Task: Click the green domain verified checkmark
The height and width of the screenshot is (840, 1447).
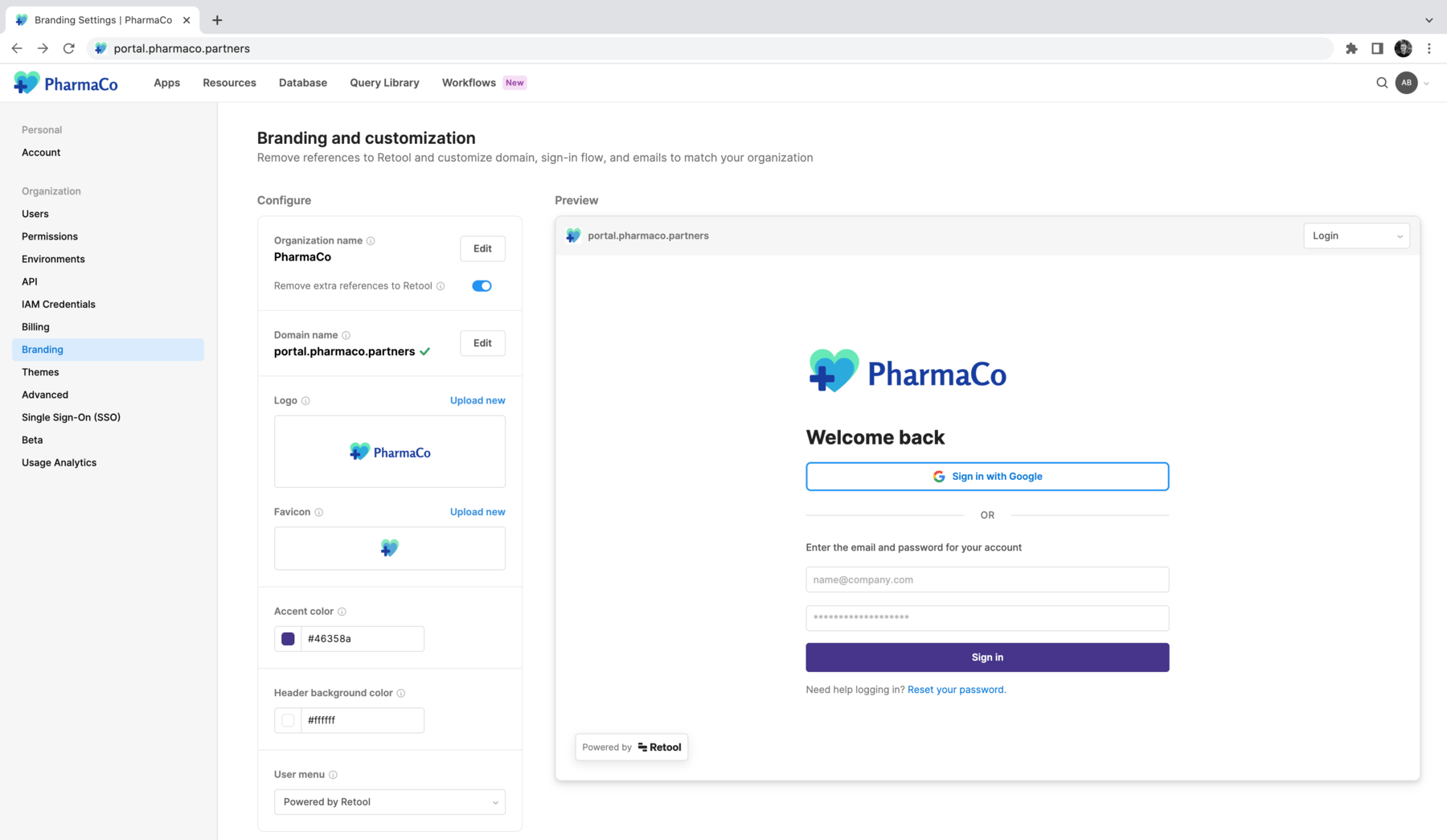Action: click(424, 351)
